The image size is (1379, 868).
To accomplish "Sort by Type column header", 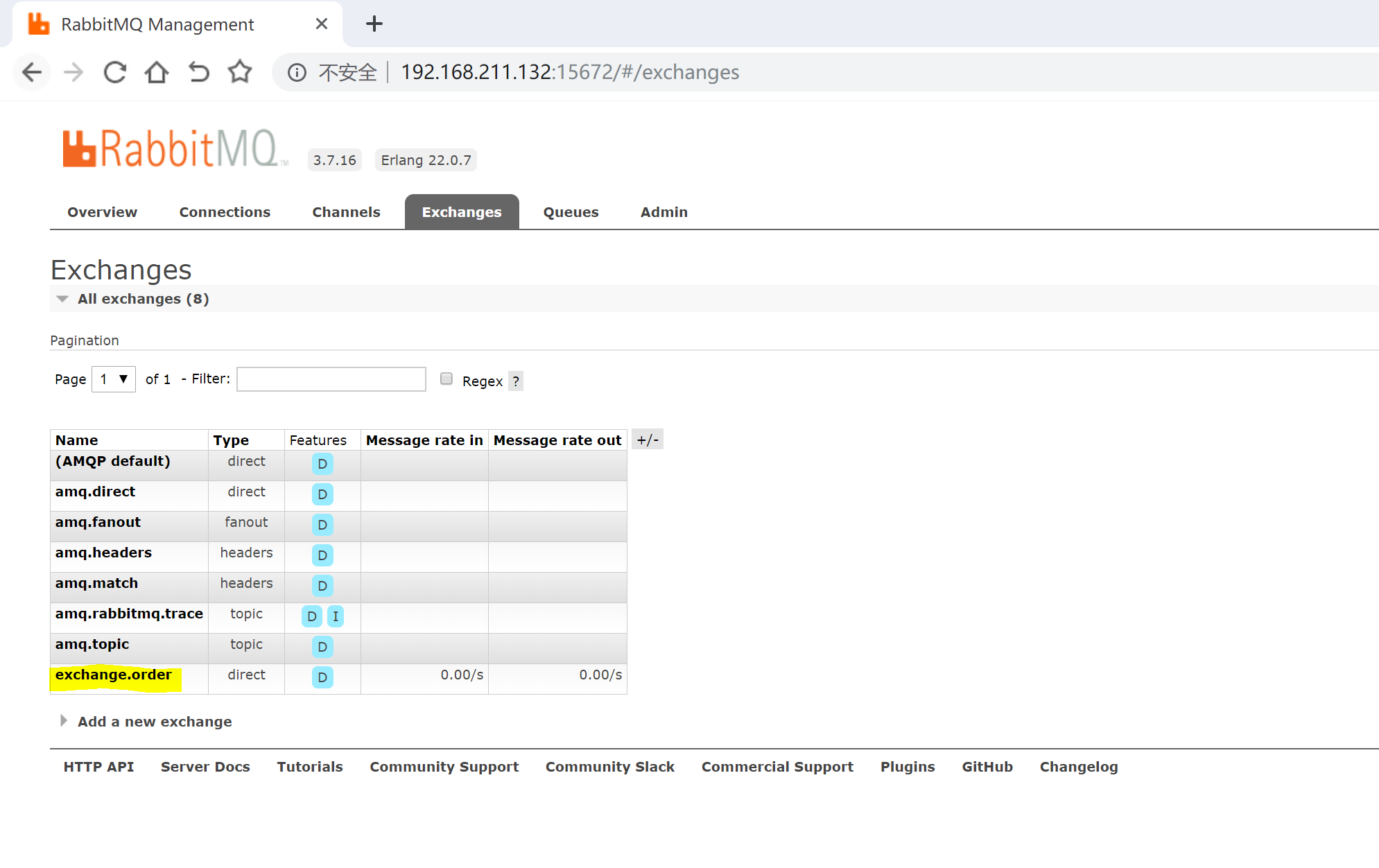I will pos(231,440).
